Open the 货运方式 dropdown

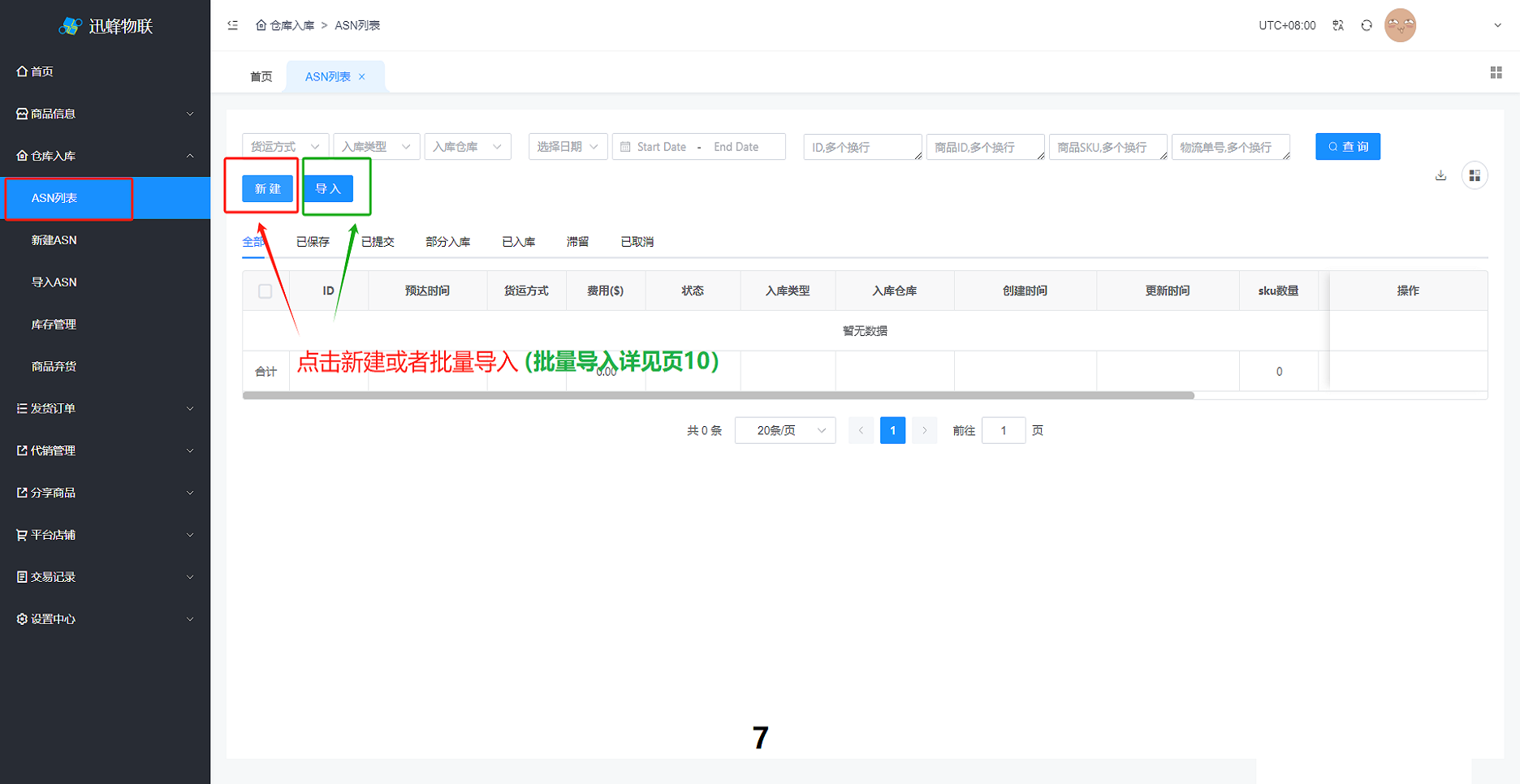[286, 147]
